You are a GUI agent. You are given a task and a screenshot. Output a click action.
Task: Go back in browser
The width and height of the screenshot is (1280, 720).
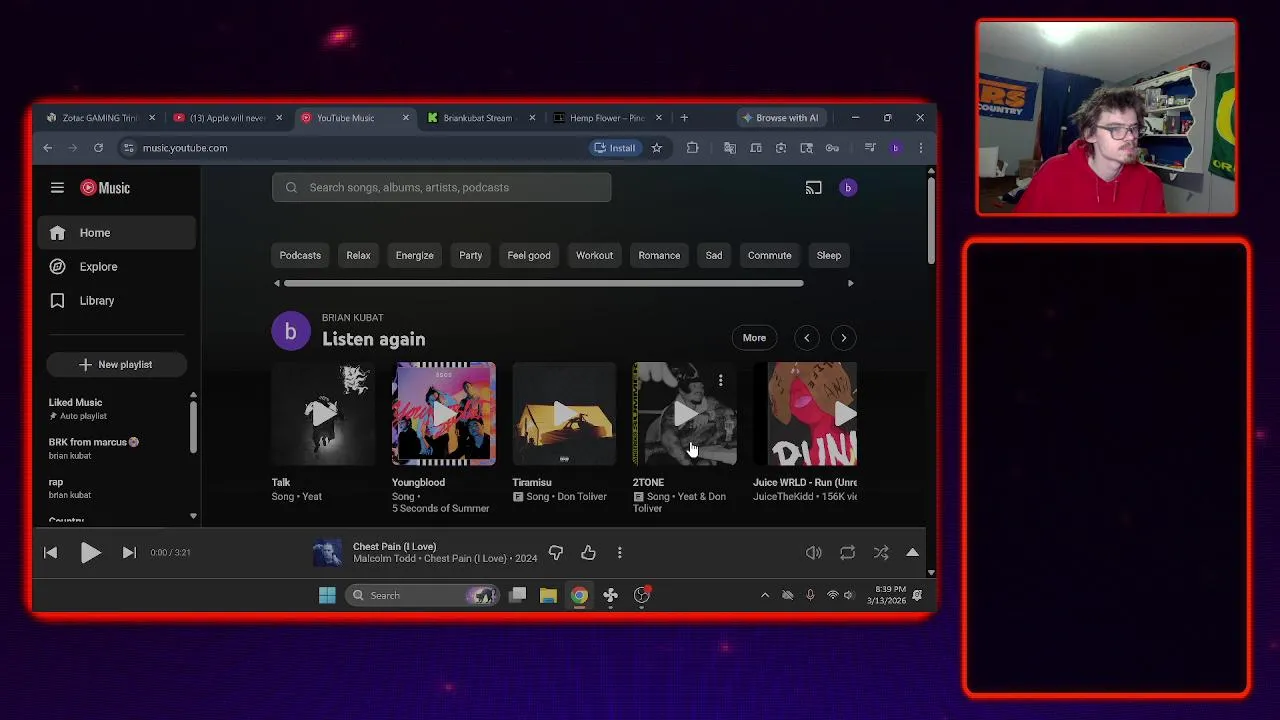pos(47,147)
